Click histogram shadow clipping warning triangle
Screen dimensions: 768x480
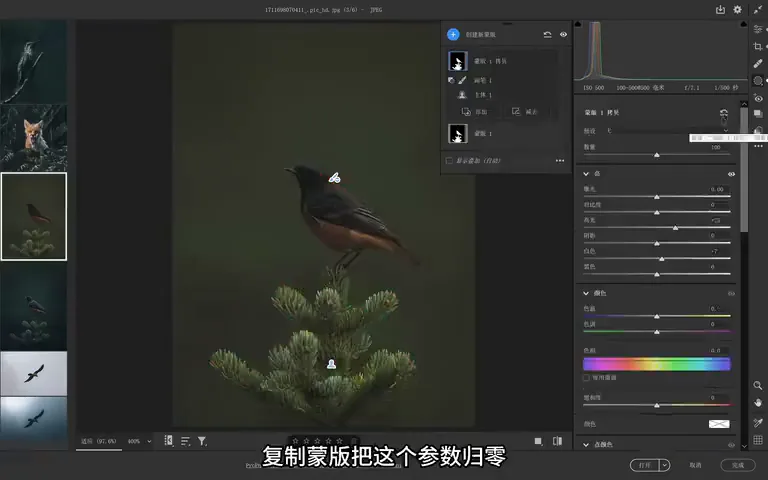578,24
